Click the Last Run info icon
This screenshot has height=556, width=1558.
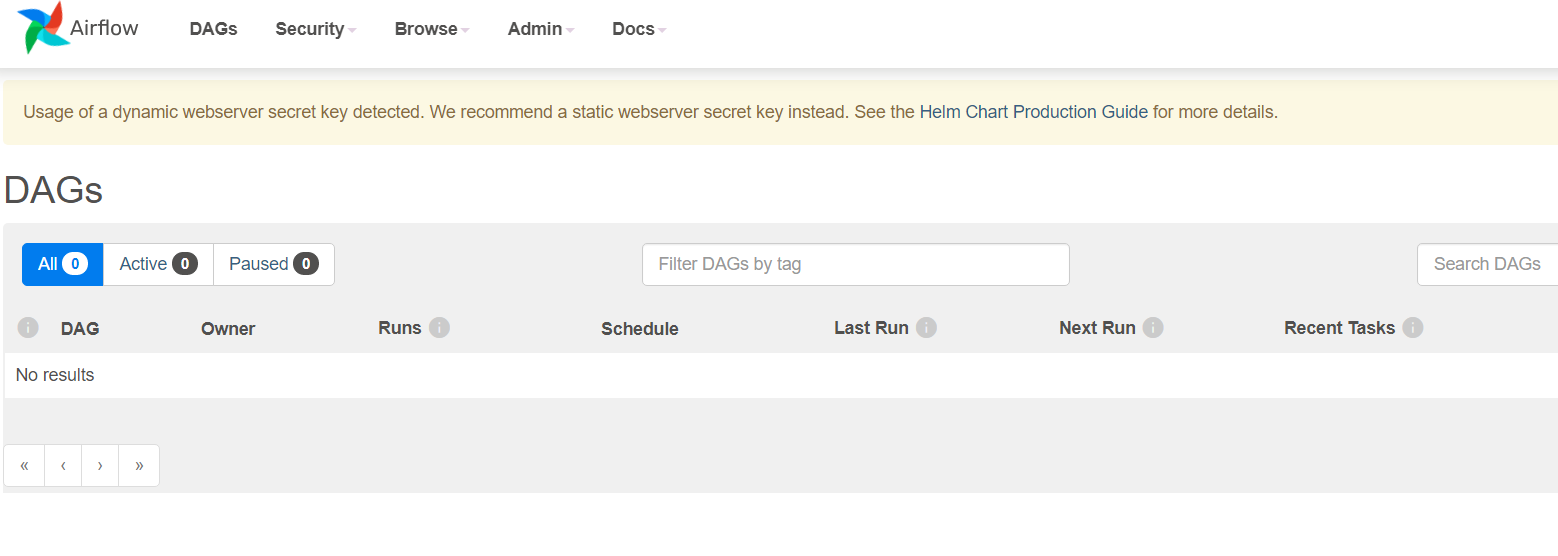coord(926,327)
